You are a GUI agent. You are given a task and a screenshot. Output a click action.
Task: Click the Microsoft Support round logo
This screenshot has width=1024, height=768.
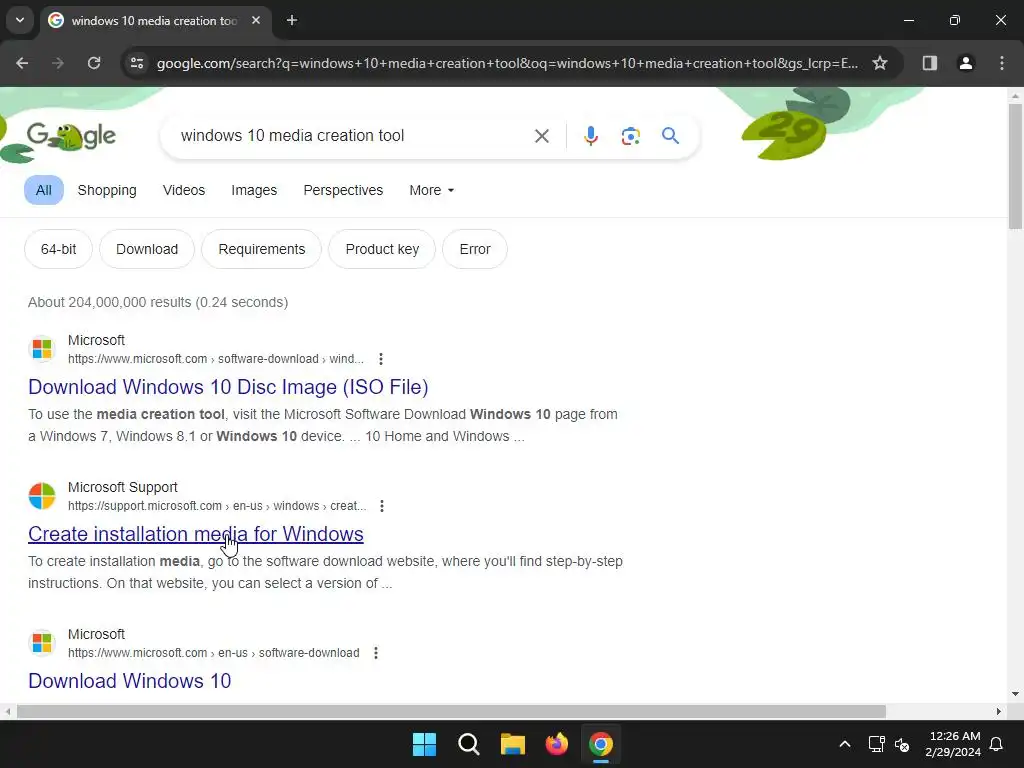[x=42, y=496]
